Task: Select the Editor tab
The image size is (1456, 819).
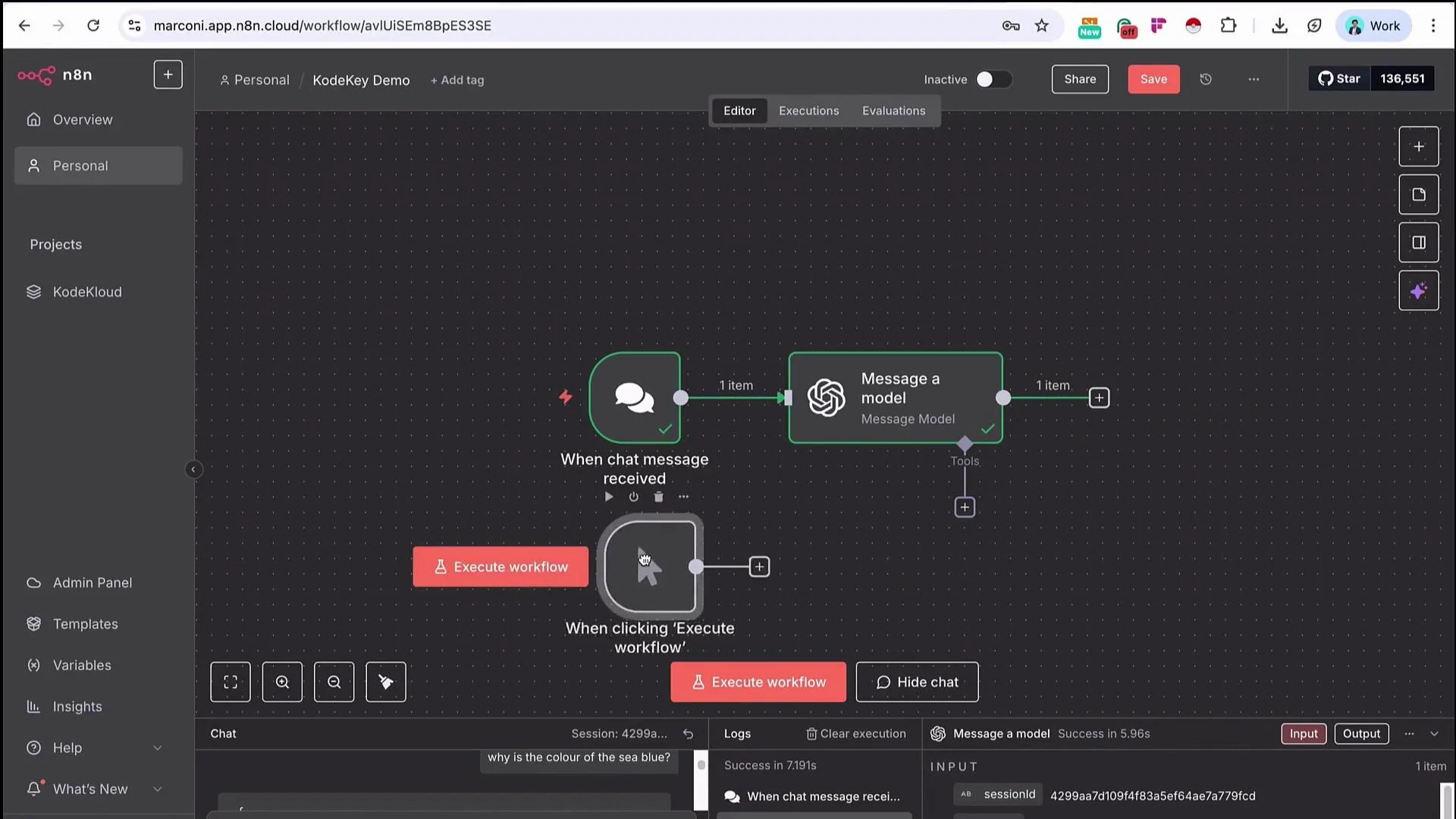Action: 739,111
